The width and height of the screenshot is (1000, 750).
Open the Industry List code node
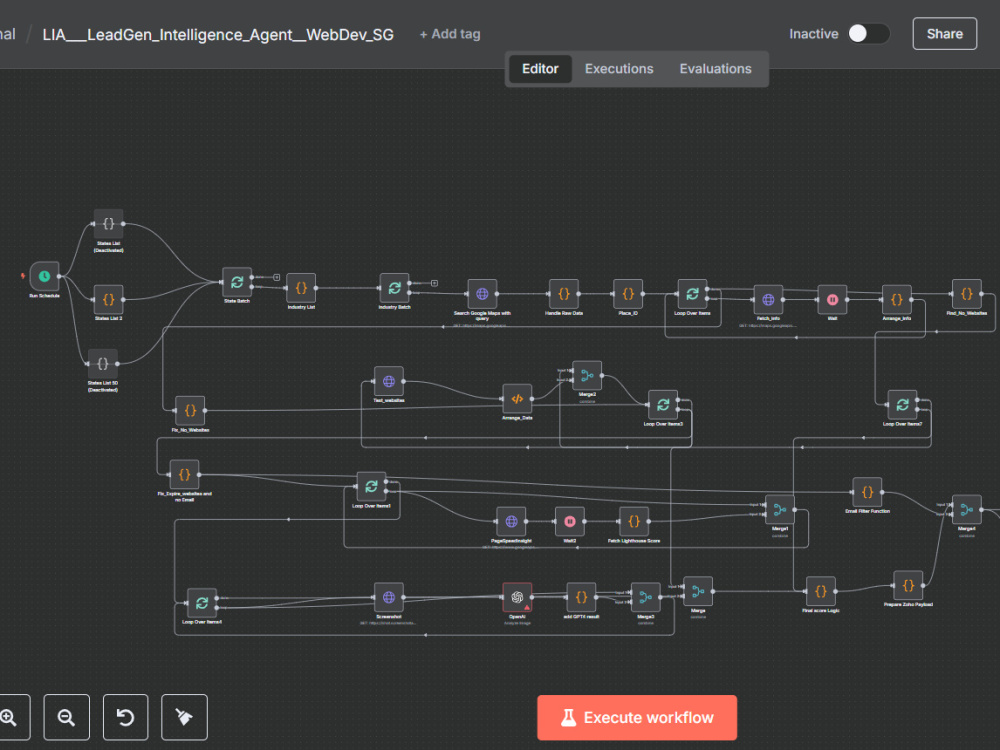pyautogui.click(x=301, y=288)
